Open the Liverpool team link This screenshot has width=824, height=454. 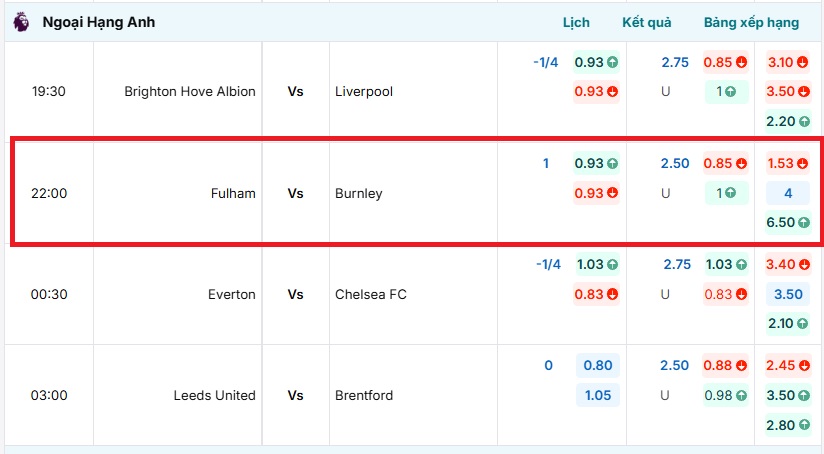[x=364, y=91]
